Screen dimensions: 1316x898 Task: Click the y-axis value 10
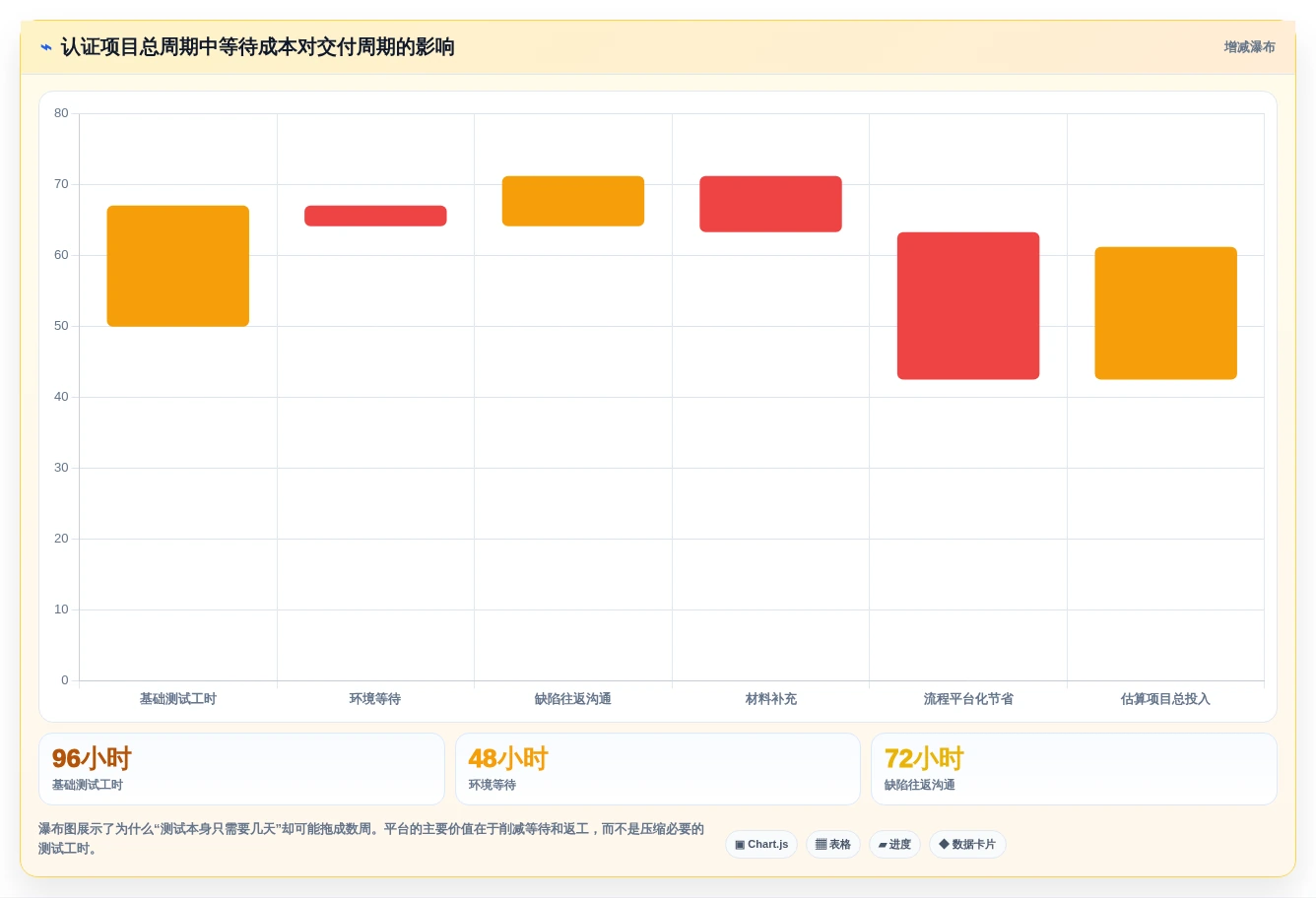61,609
